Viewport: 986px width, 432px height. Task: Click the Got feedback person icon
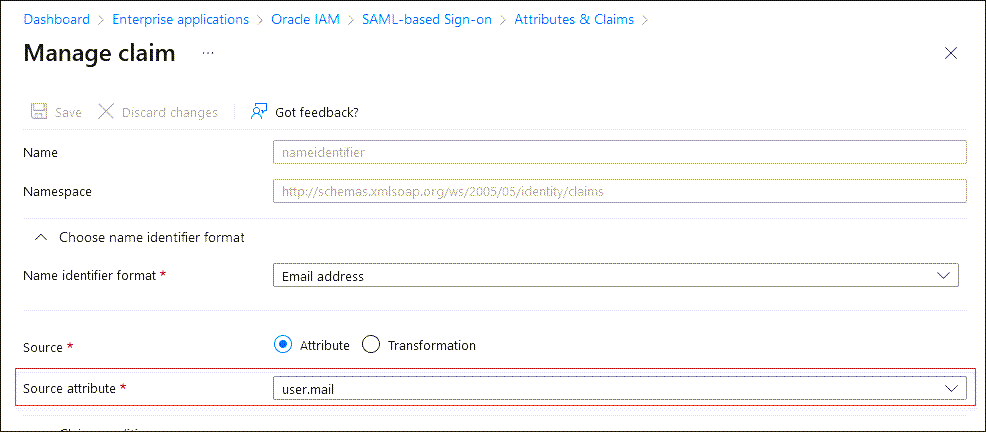(260, 112)
